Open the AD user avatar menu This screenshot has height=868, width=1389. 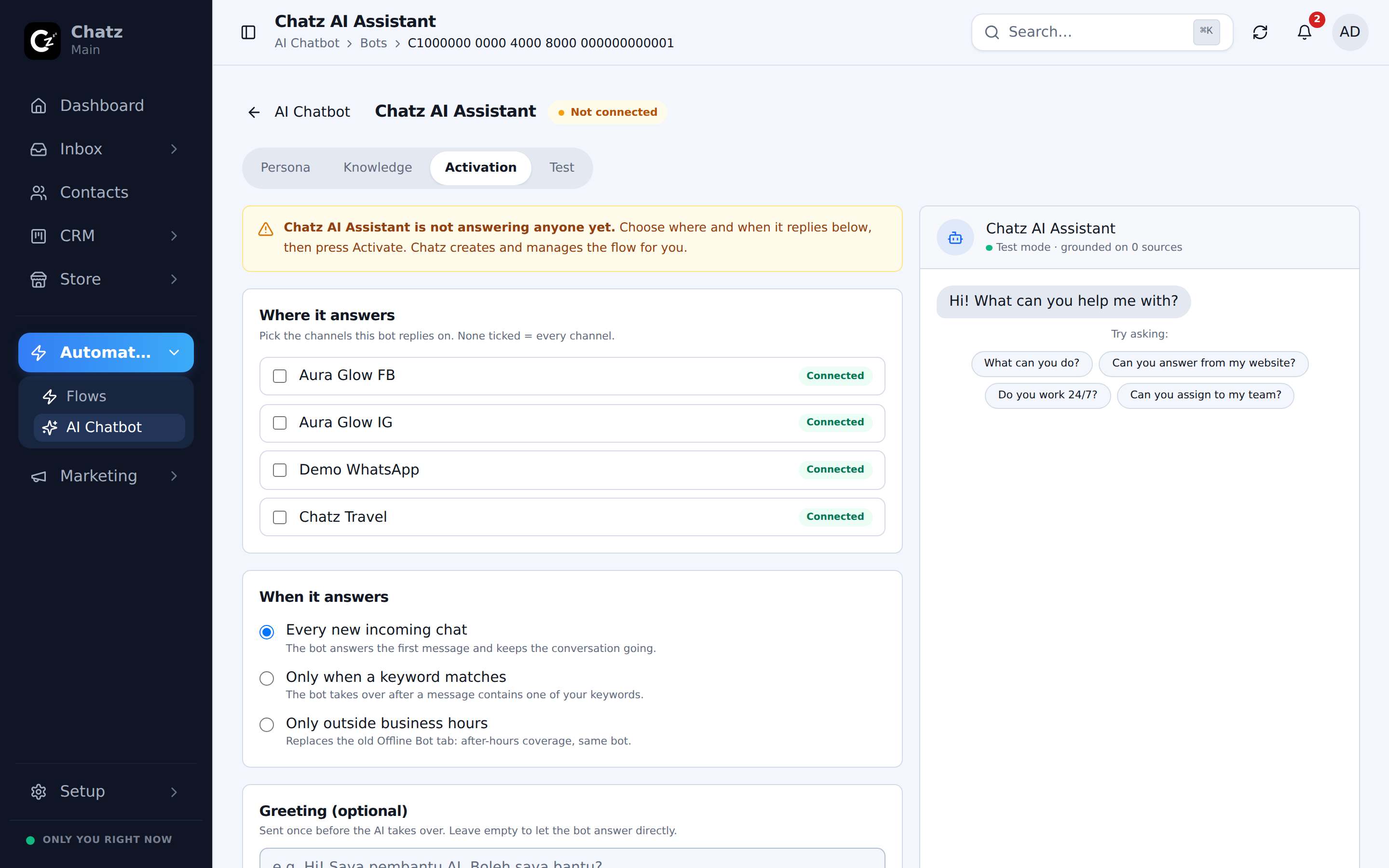click(1350, 32)
